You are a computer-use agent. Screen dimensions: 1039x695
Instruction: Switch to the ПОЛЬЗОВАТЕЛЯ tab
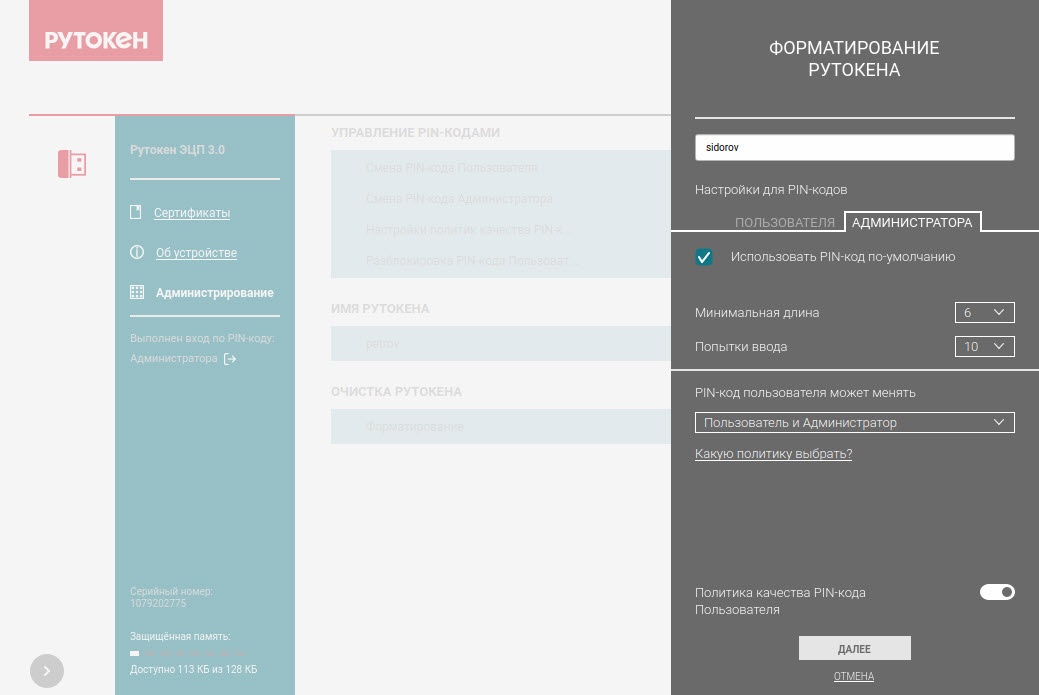(x=785, y=223)
